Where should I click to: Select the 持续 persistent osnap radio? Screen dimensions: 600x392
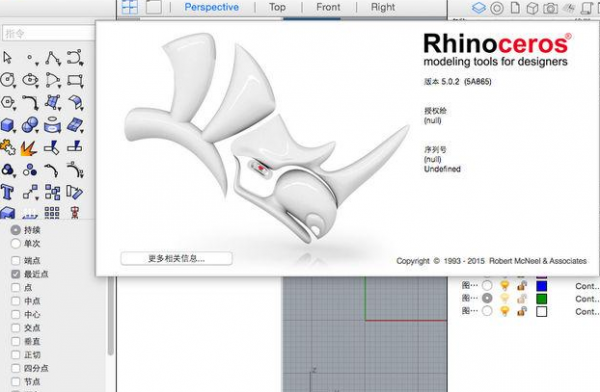16,230
